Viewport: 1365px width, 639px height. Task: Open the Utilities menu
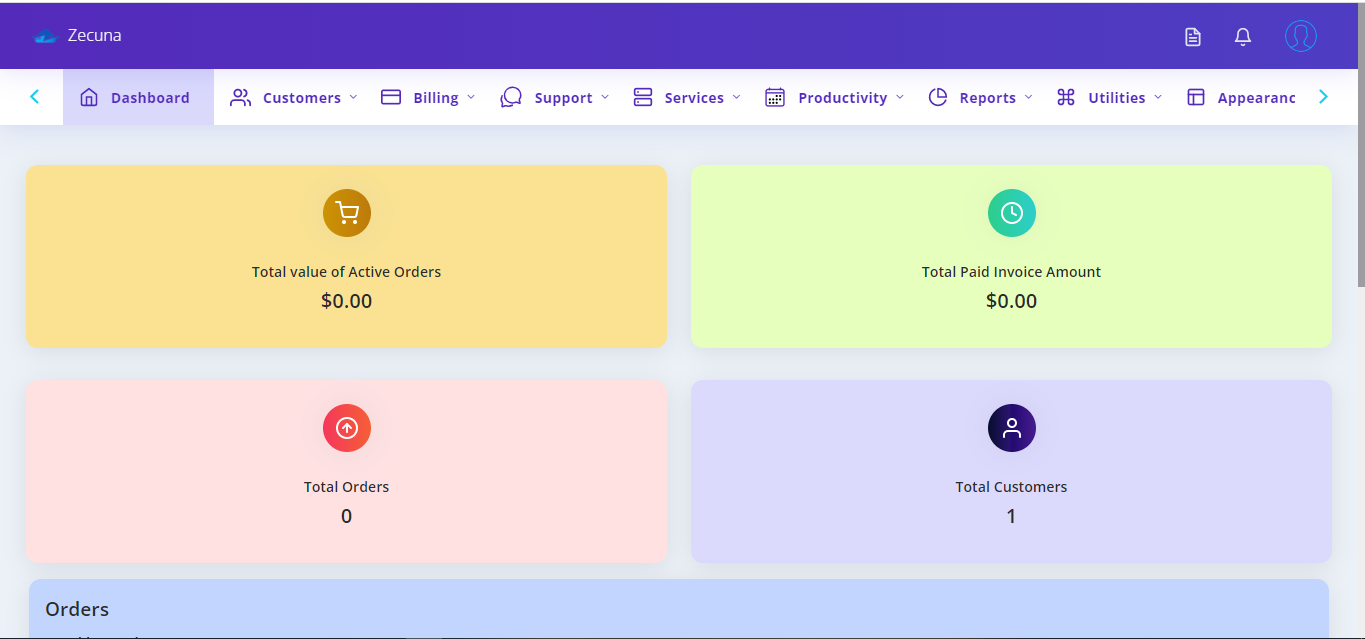1109,98
